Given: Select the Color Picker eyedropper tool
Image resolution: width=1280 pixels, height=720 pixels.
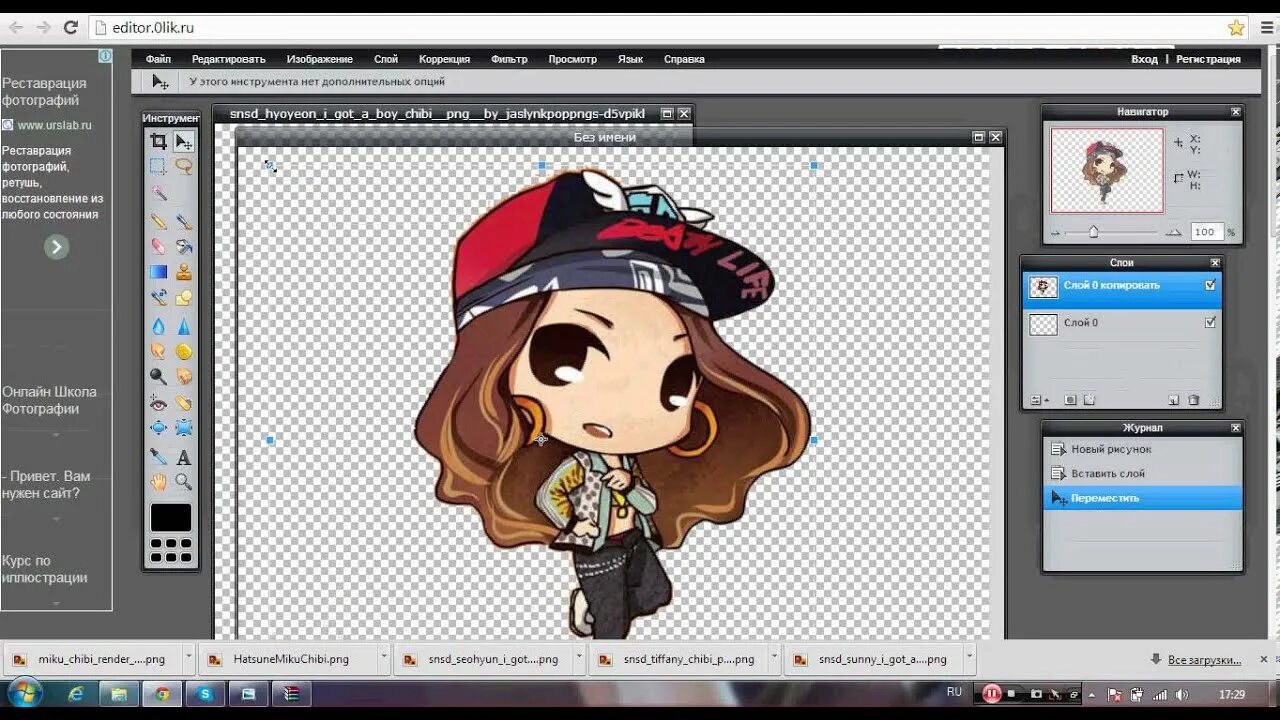Looking at the screenshot, I should pyautogui.click(x=158, y=457).
